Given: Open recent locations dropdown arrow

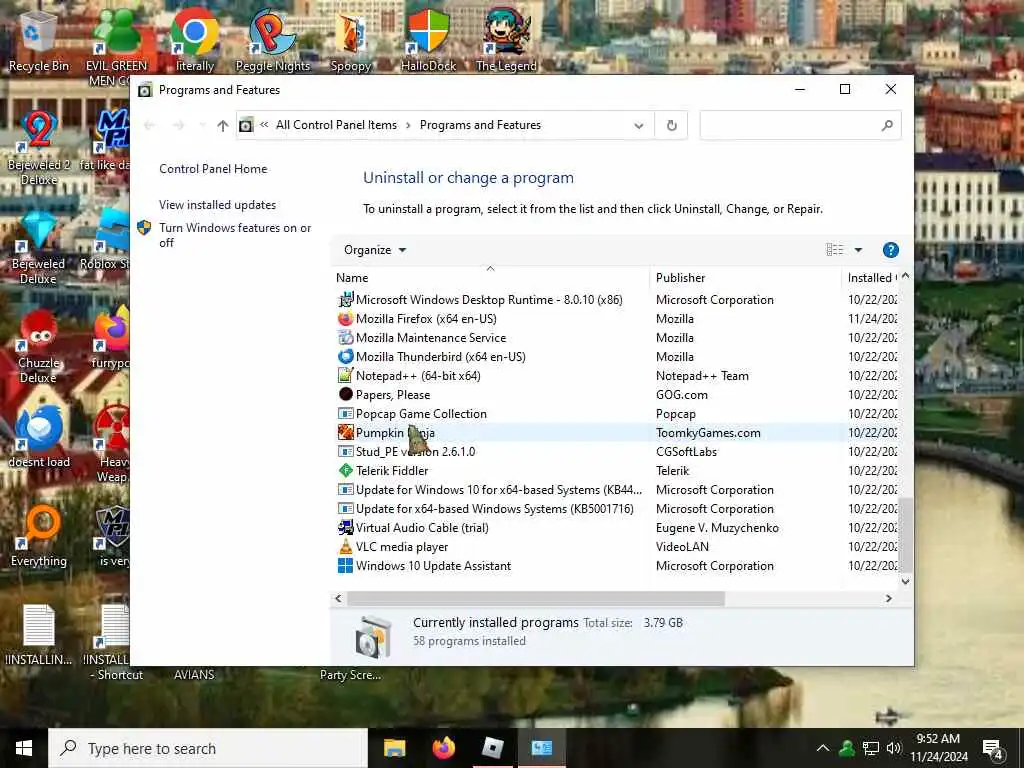Looking at the screenshot, I should (202, 125).
